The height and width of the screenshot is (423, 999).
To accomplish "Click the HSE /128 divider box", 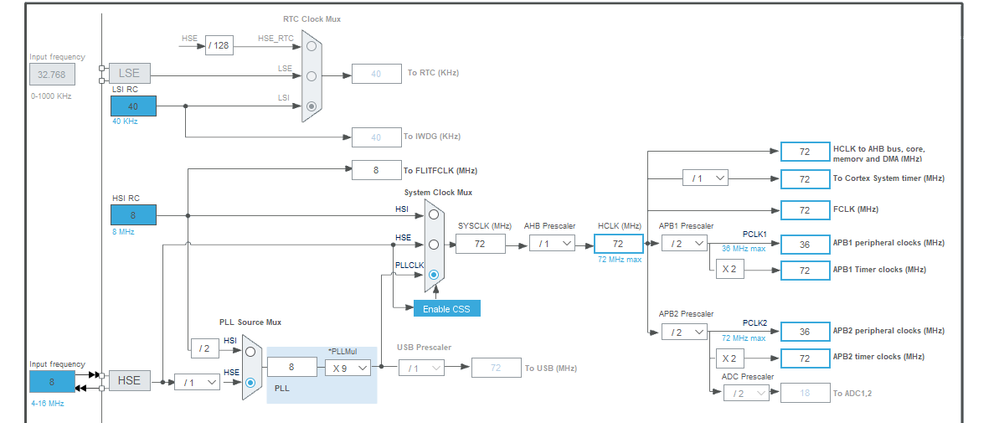I will 219,46.
